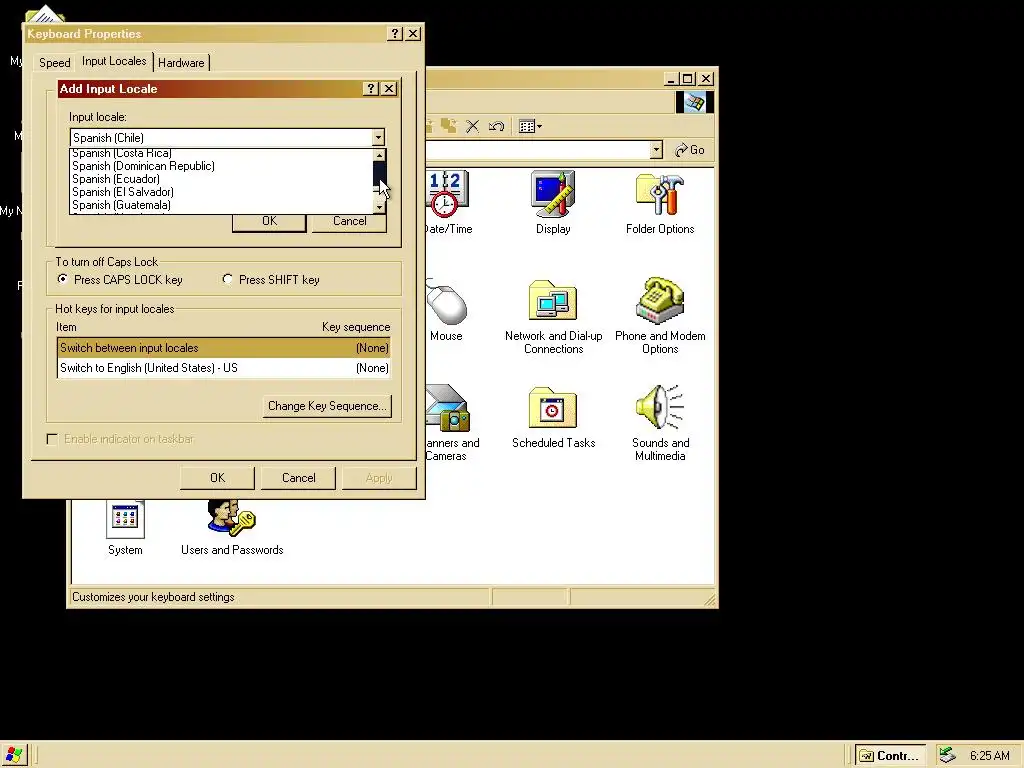Image resolution: width=1024 pixels, height=768 pixels.
Task: Open the address bar dropdown in Control Panel
Action: tap(656, 150)
